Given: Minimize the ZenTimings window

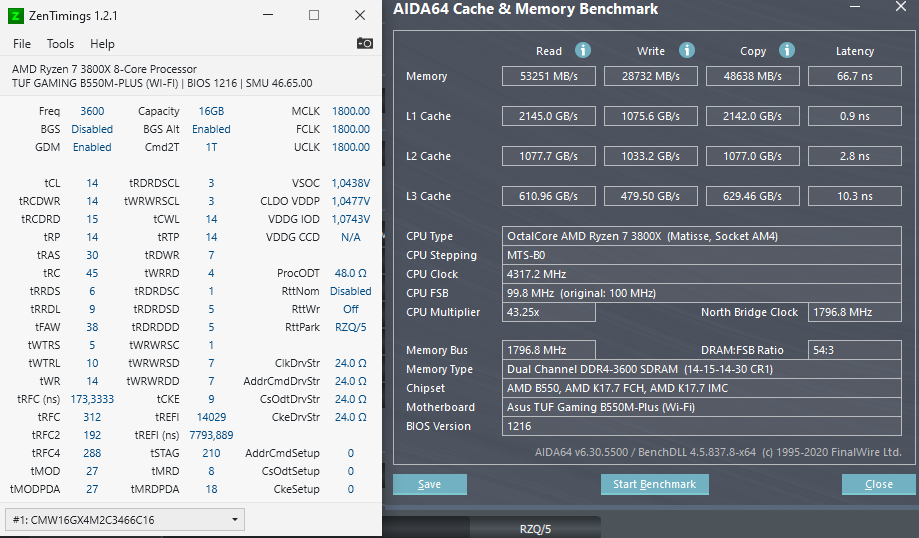Looking at the screenshot, I should [x=268, y=15].
